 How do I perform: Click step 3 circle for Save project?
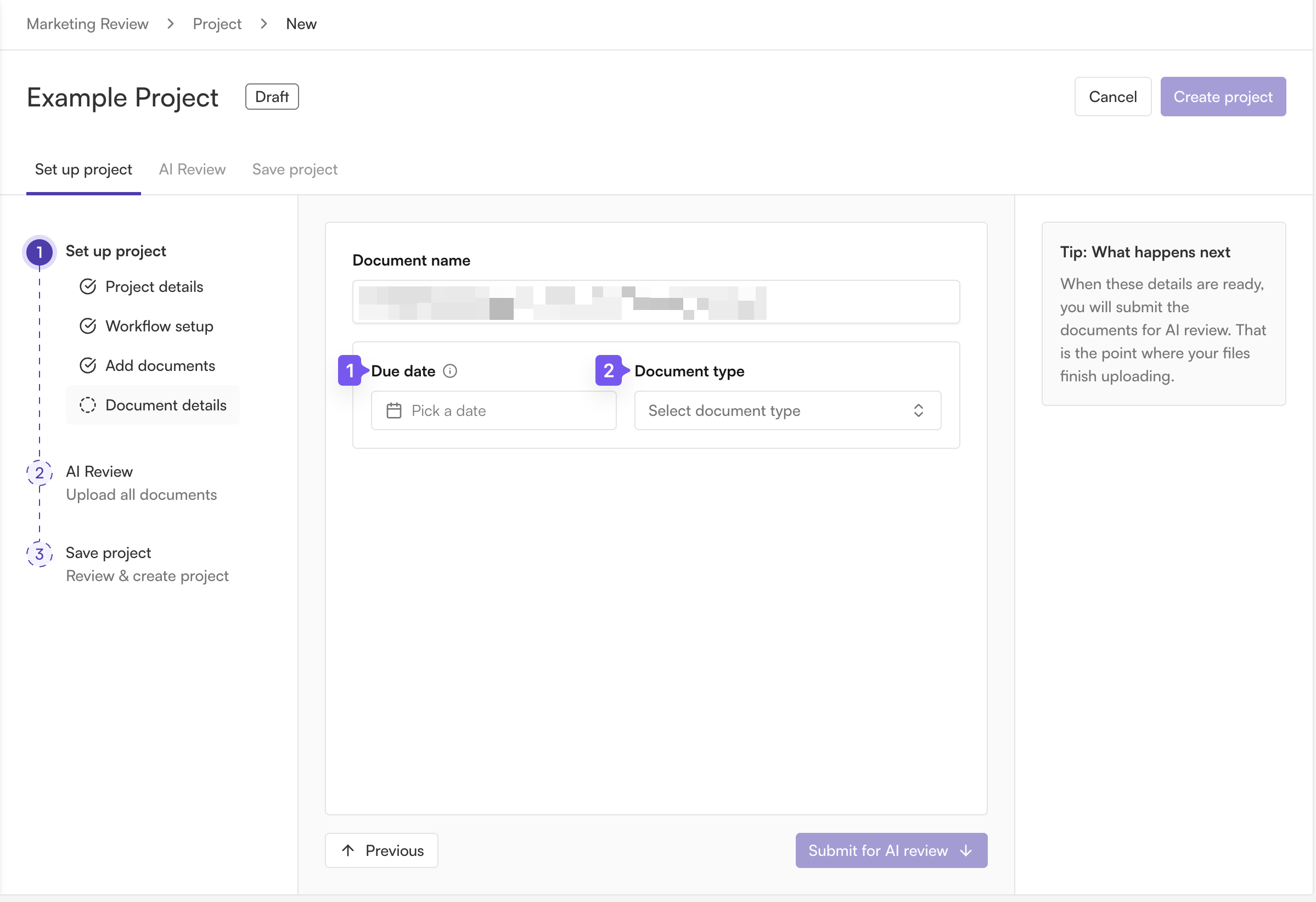pyautogui.click(x=39, y=554)
